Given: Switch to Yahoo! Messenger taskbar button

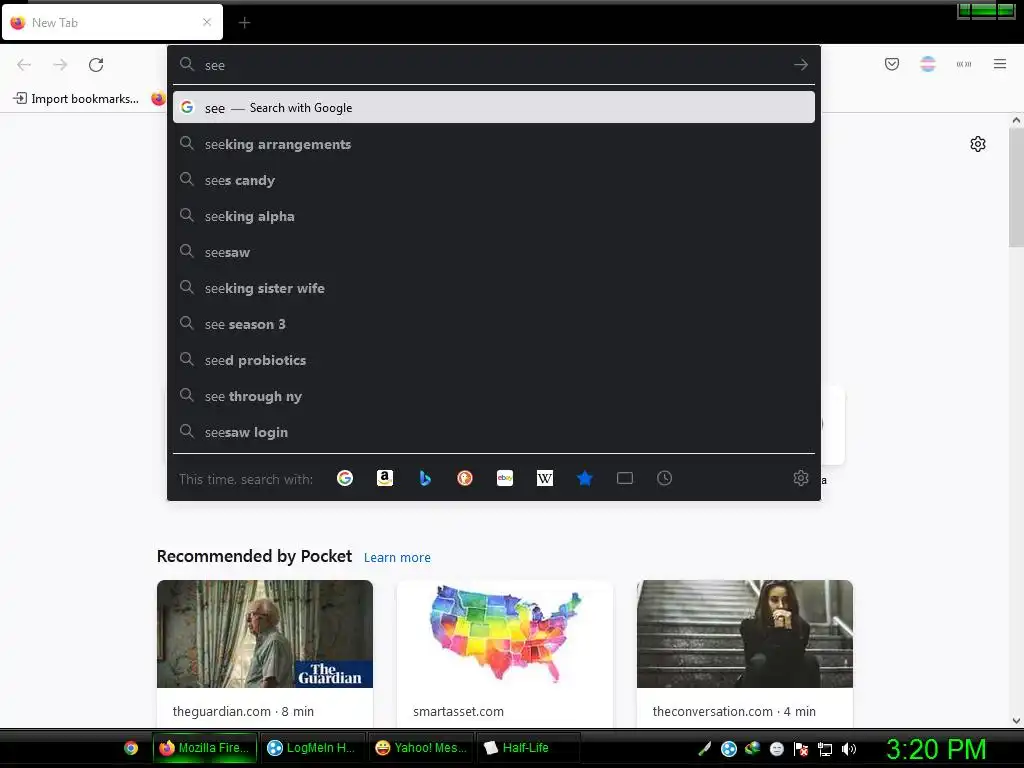Looking at the screenshot, I should (422, 748).
